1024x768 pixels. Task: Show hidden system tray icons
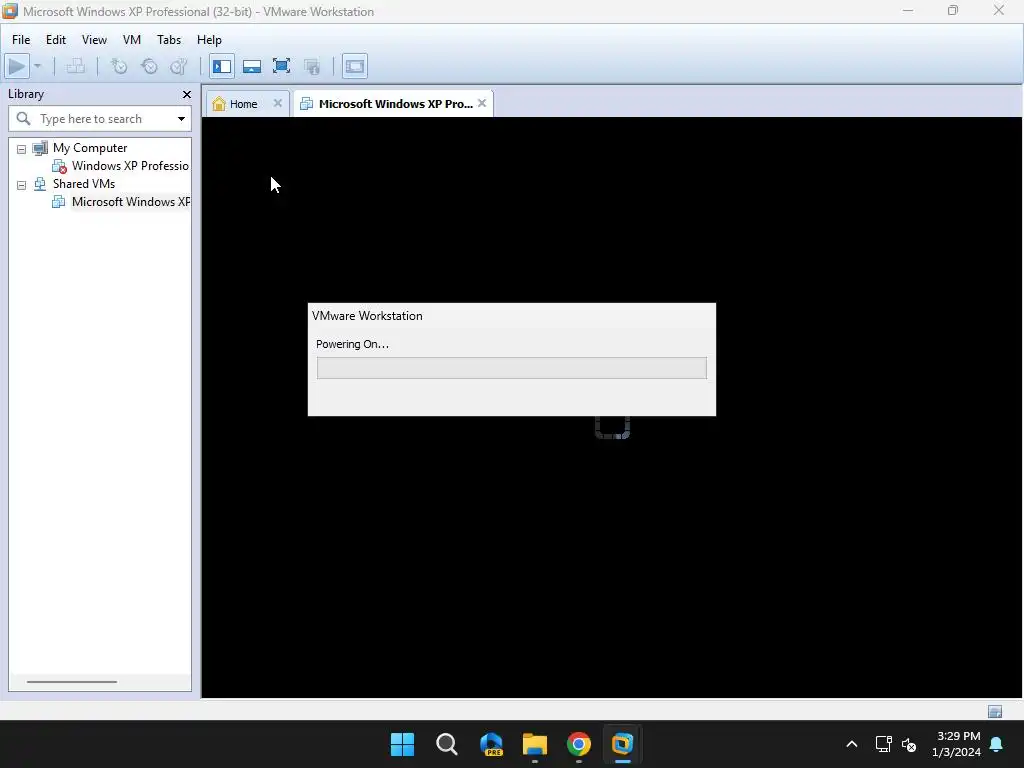click(852, 744)
